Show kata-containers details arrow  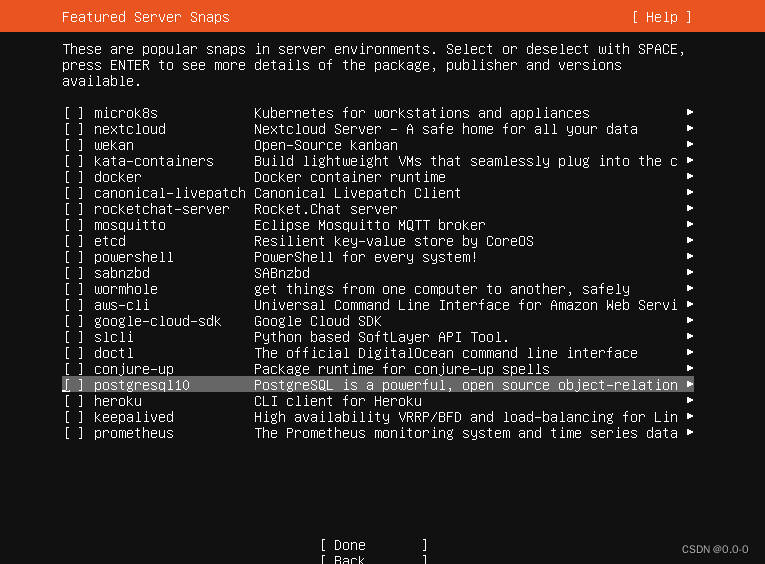(690, 160)
